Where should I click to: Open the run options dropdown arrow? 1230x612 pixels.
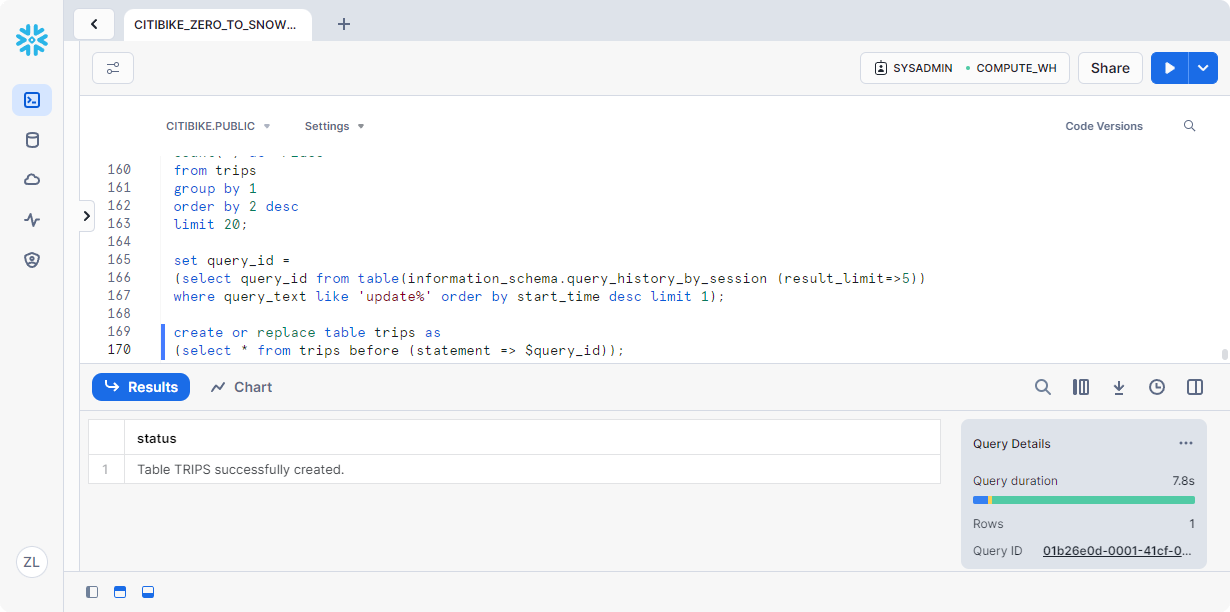click(x=1203, y=68)
